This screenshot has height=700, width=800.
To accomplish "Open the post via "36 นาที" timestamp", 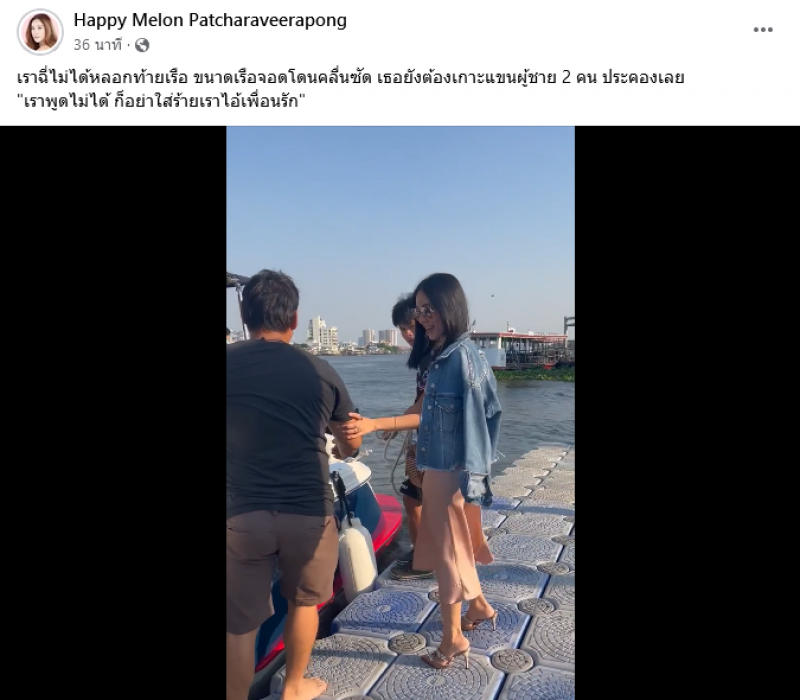I will [97, 45].
